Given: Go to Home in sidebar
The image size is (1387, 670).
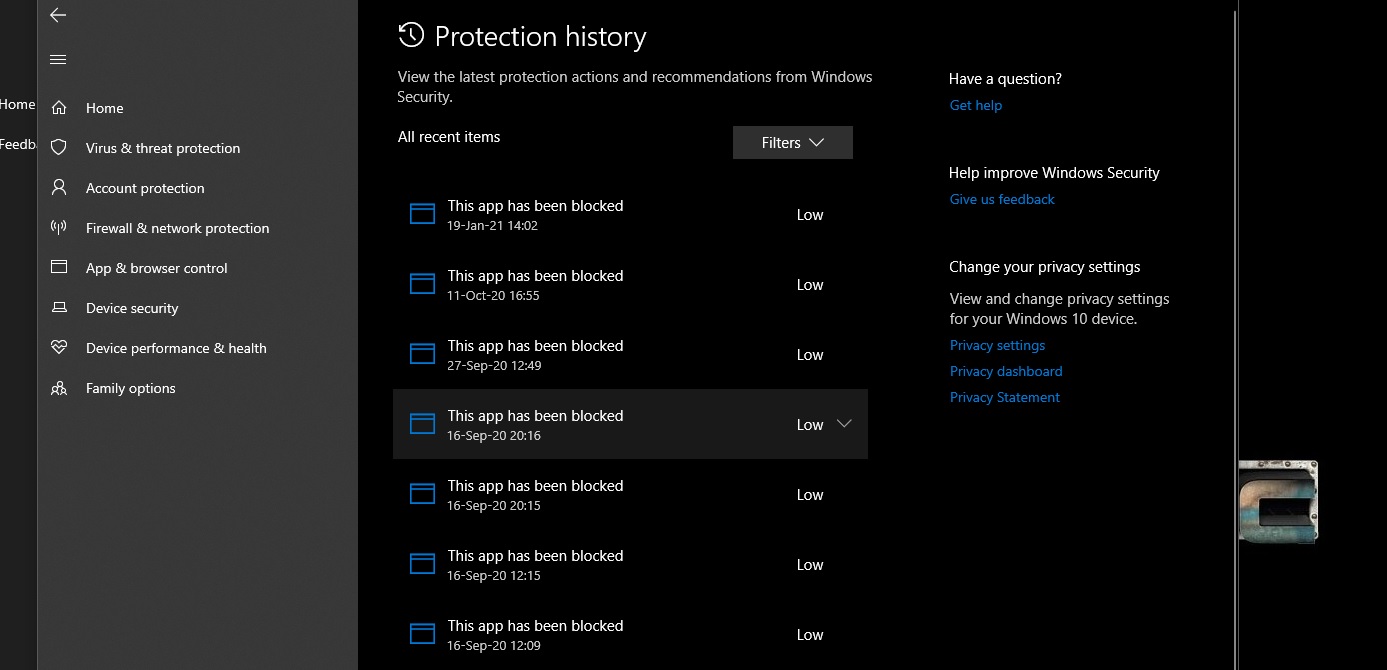Looking at the screenshot, I should 197,108.
